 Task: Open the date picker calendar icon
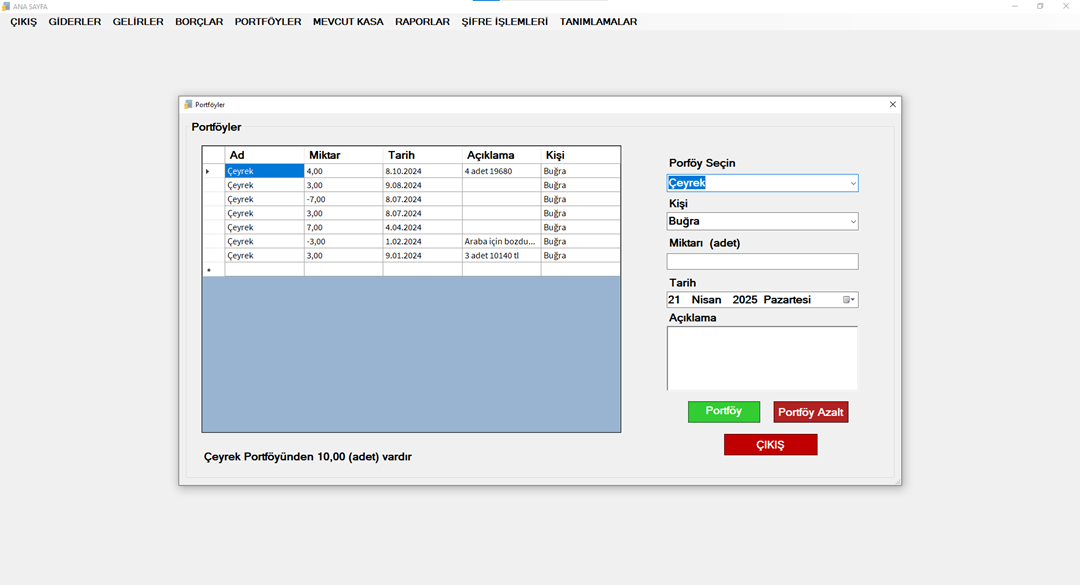coord(848,300)
